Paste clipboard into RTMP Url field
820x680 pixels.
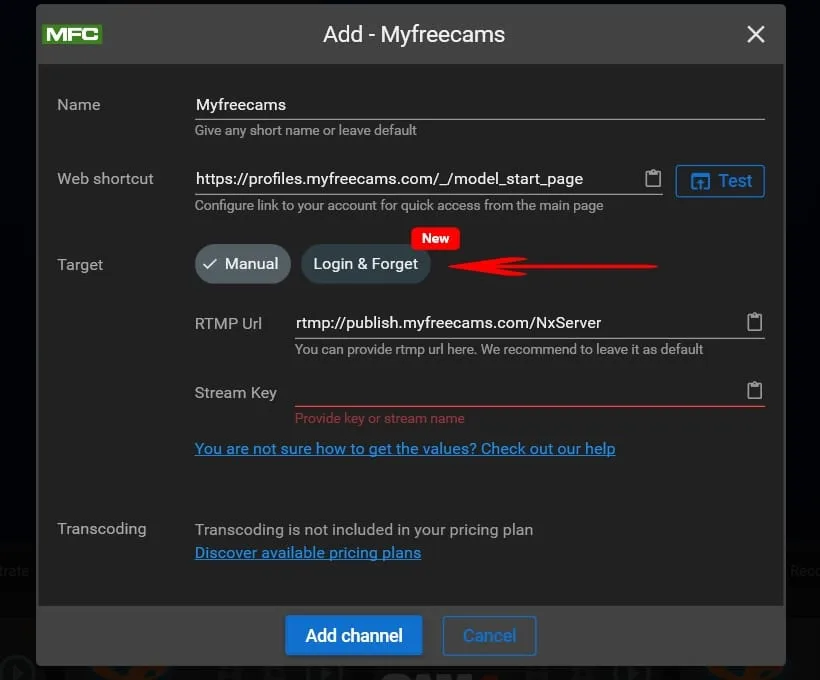click(754, 322)
